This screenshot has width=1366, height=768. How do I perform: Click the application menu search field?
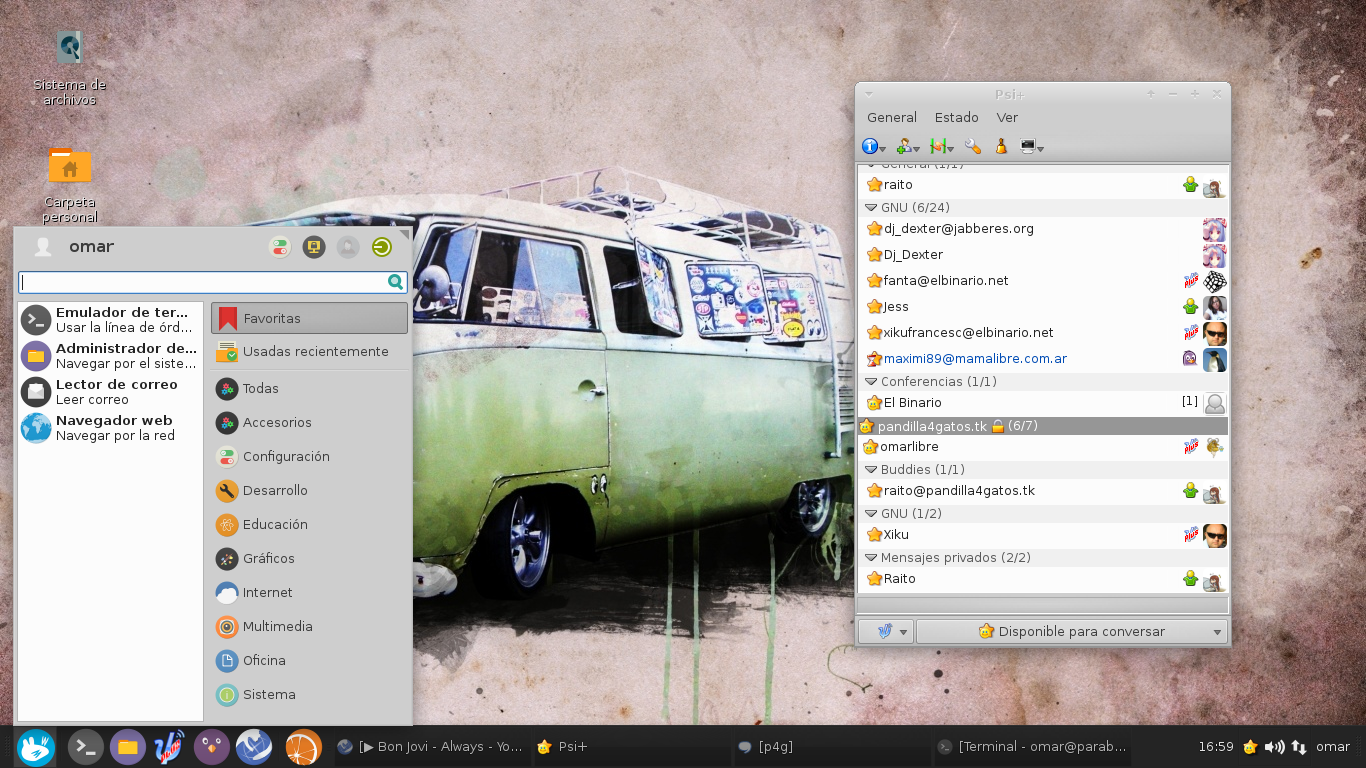point(212,282)
